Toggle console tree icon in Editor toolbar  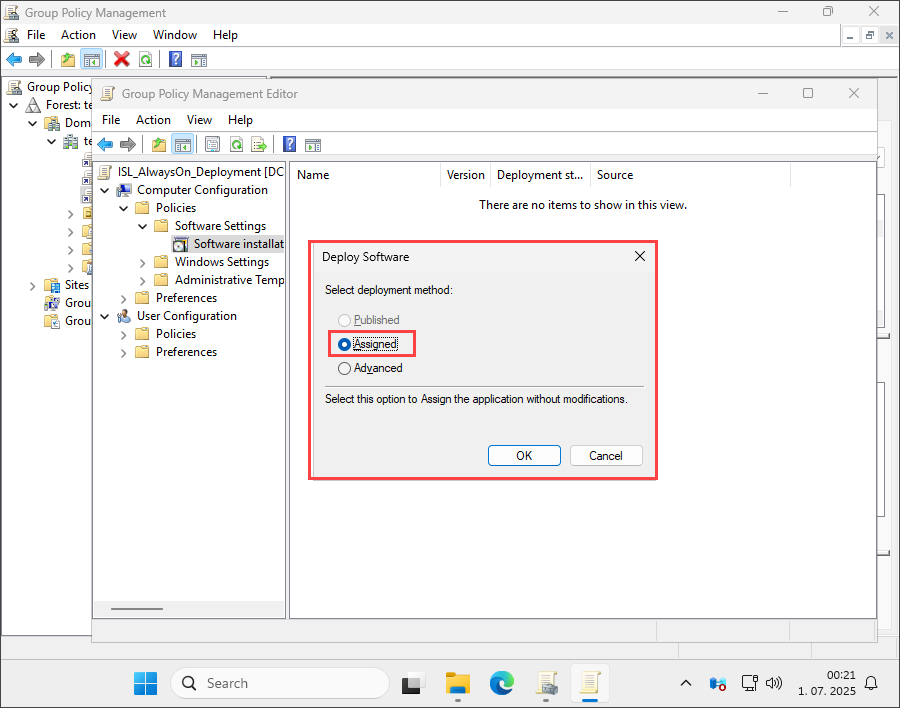pyautogui.click(x=183, y=145)
